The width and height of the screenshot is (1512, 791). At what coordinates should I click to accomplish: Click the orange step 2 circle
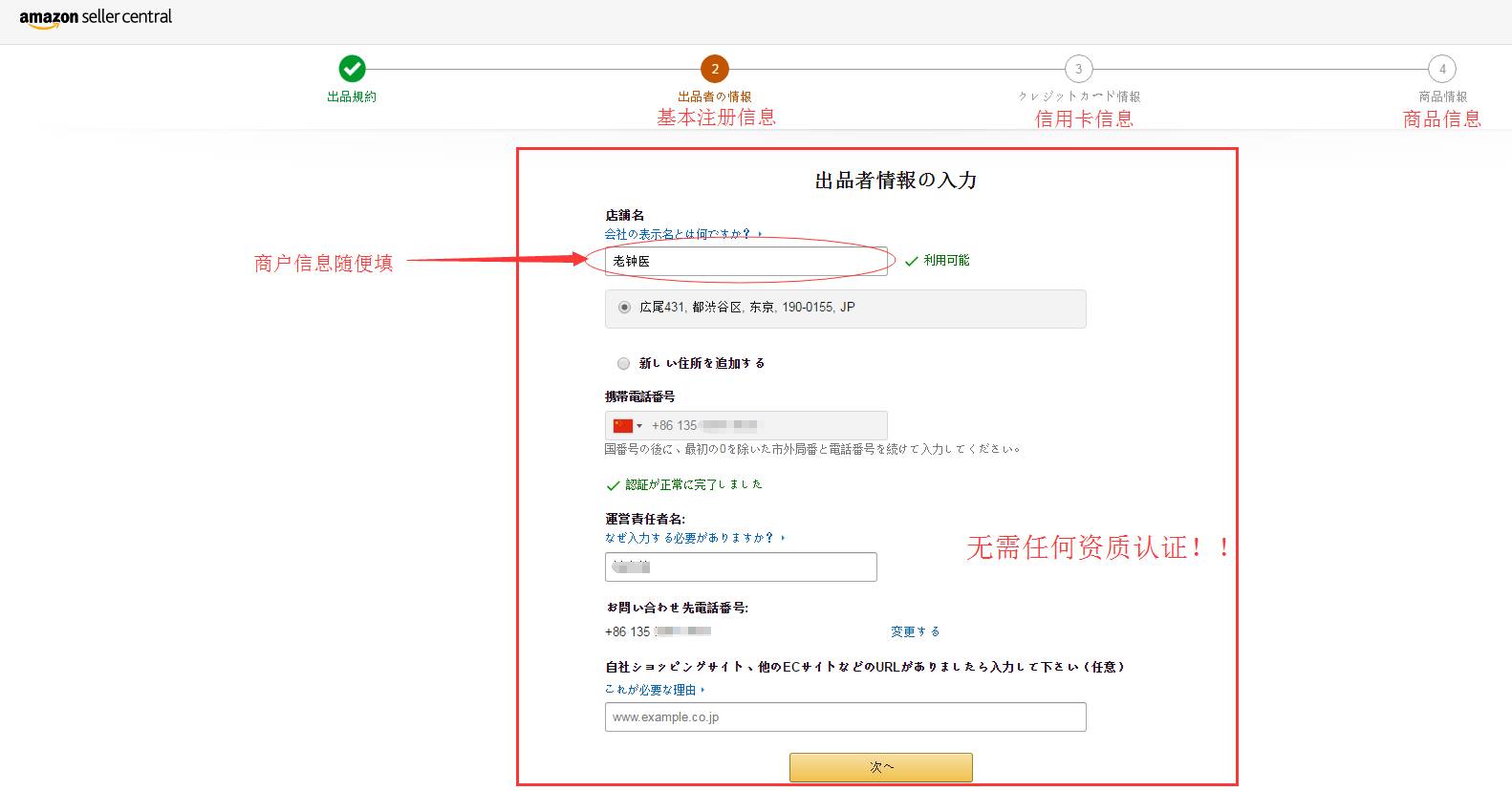[715, 69]
